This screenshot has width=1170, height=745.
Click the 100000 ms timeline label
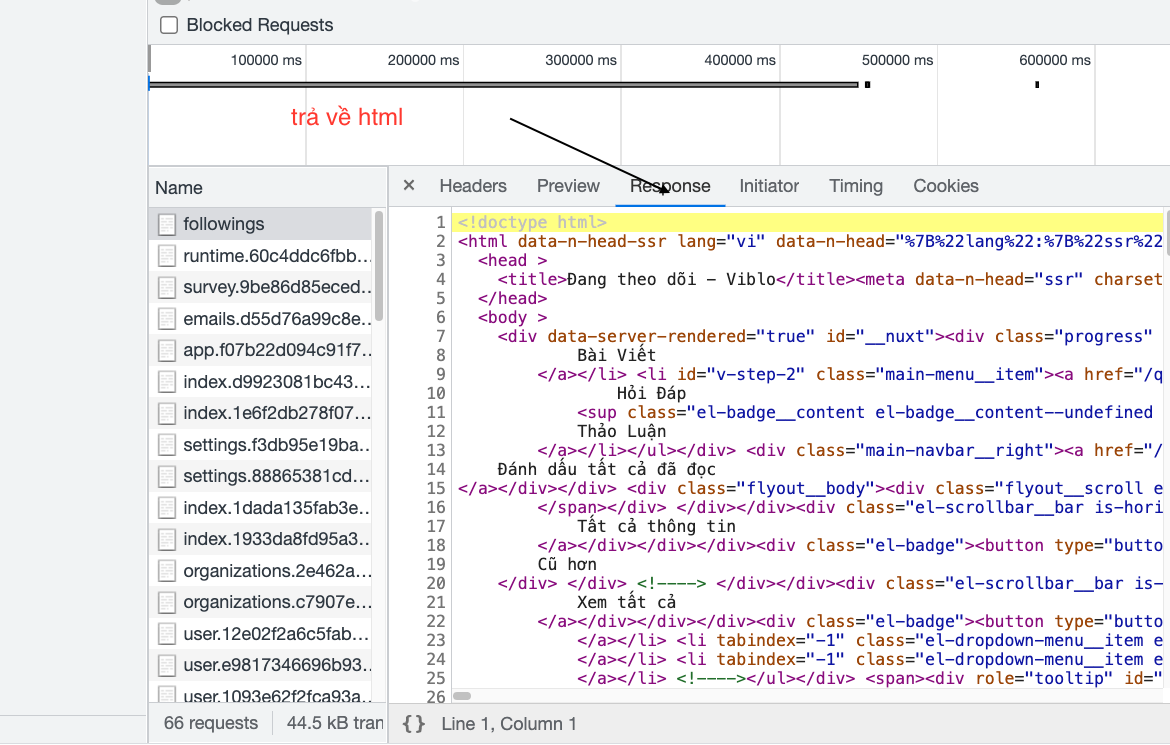click(x=266, y=60)
